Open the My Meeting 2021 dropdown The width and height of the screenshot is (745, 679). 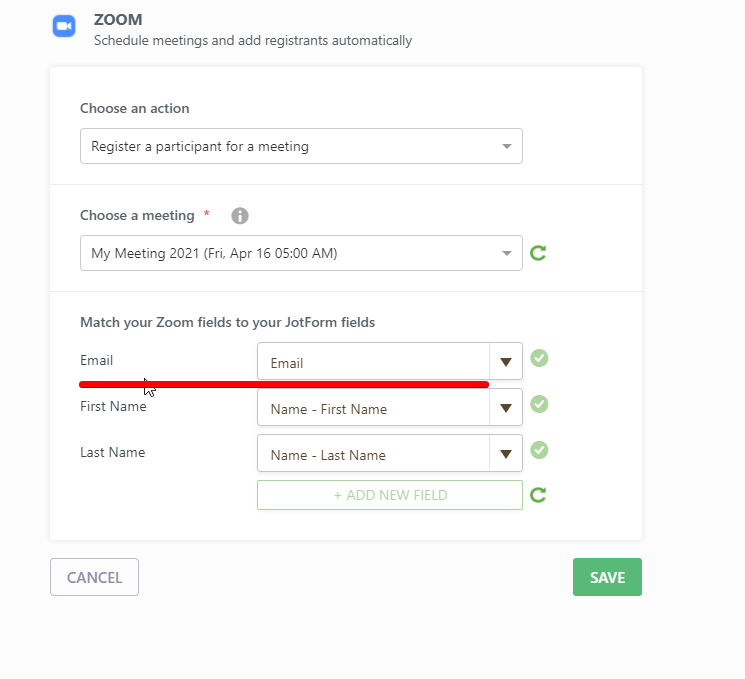[301, 253]
